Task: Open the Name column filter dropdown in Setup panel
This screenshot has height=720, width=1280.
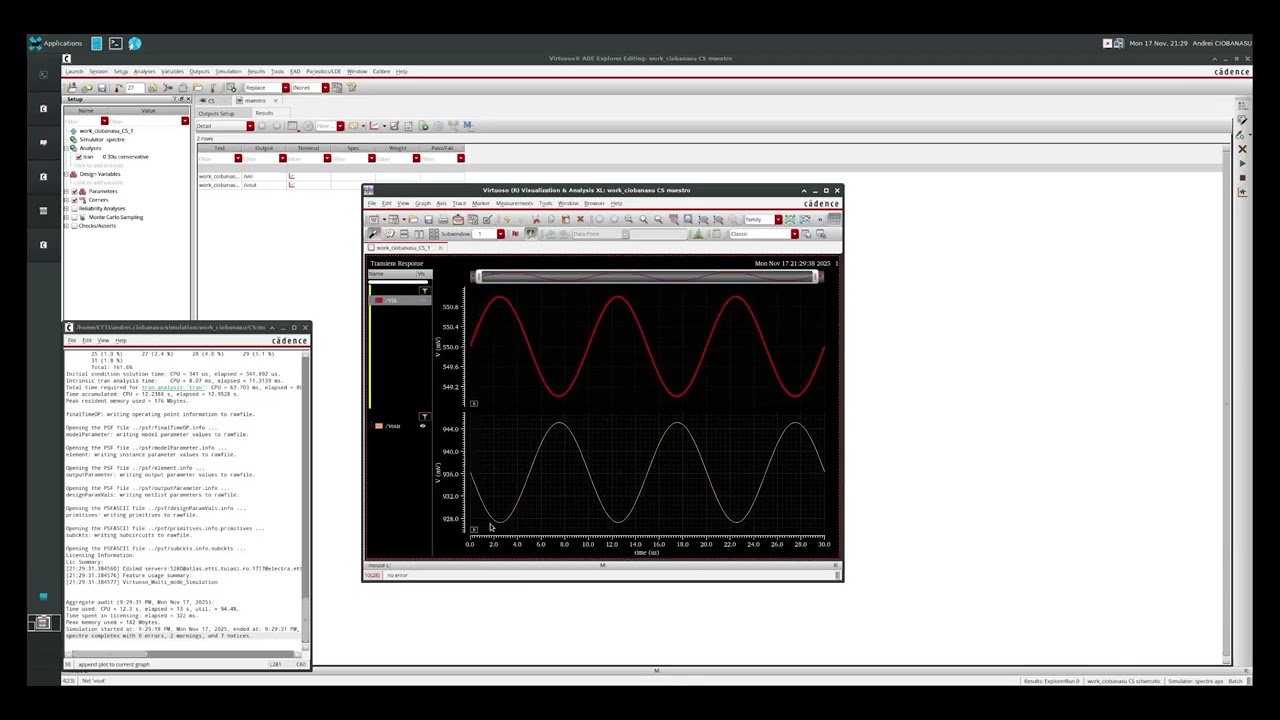Action: 104,121
